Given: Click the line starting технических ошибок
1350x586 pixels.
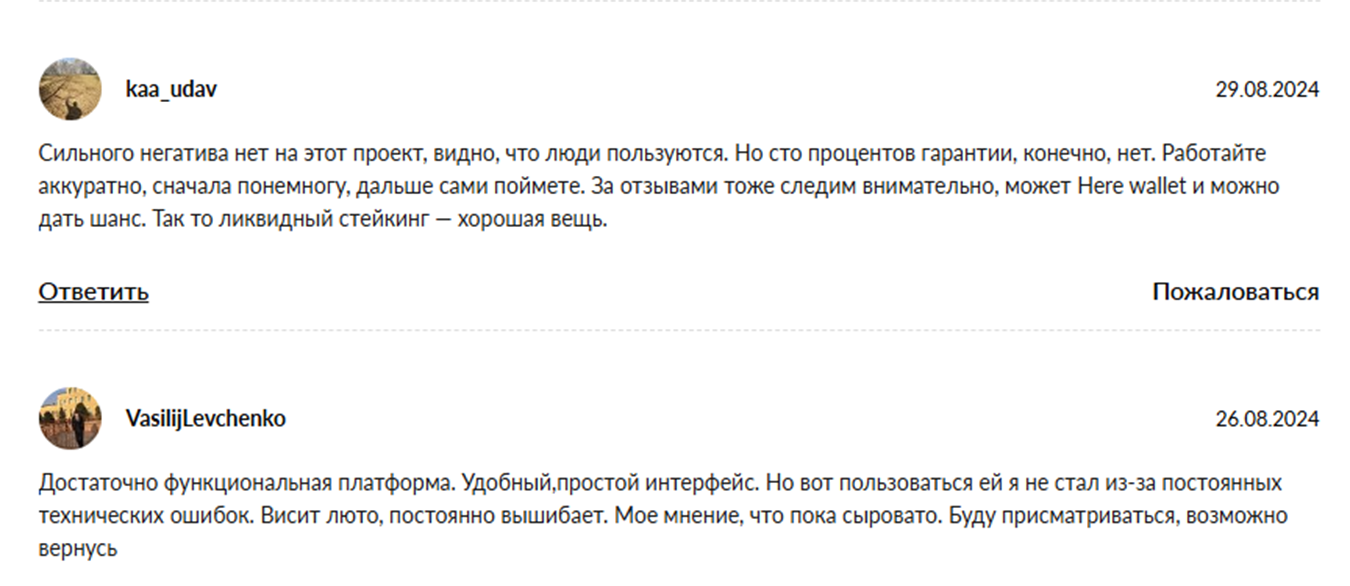Looking at the screenshot, I should pos(663,517).
